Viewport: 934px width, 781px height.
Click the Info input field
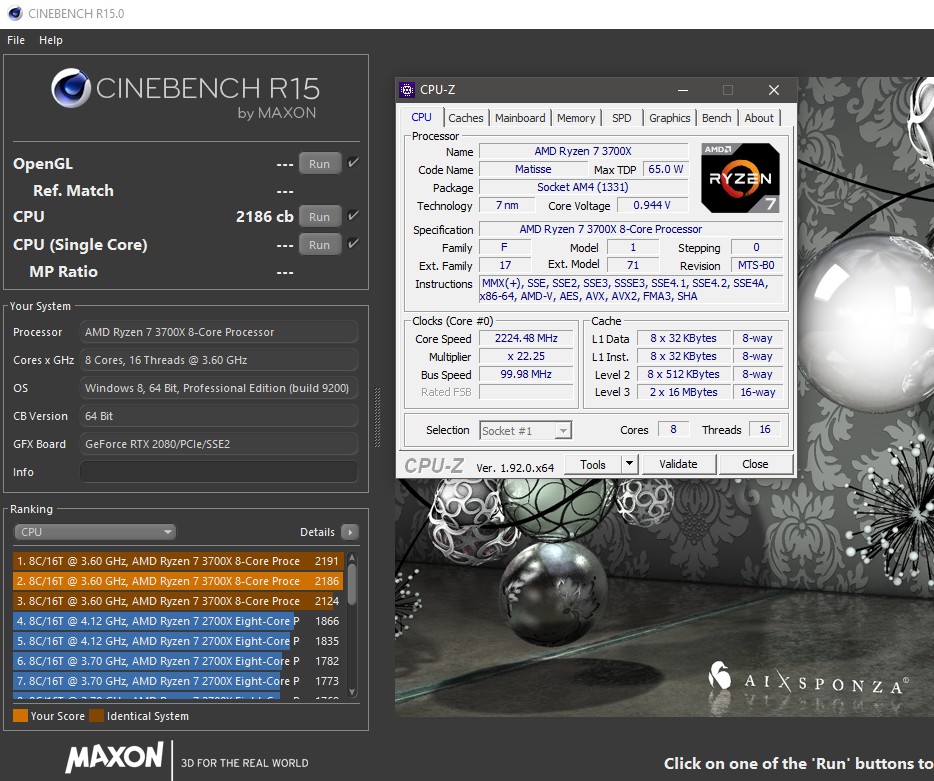(219, 472)
